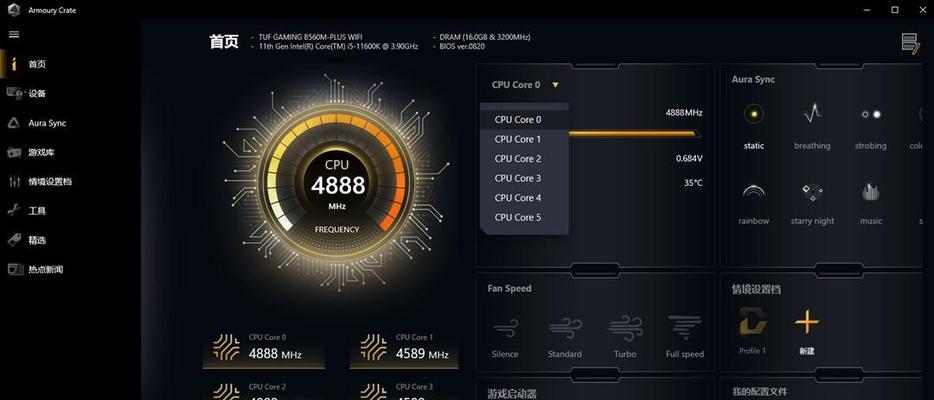Select Profile 1 scenario profile

point(753,331)
